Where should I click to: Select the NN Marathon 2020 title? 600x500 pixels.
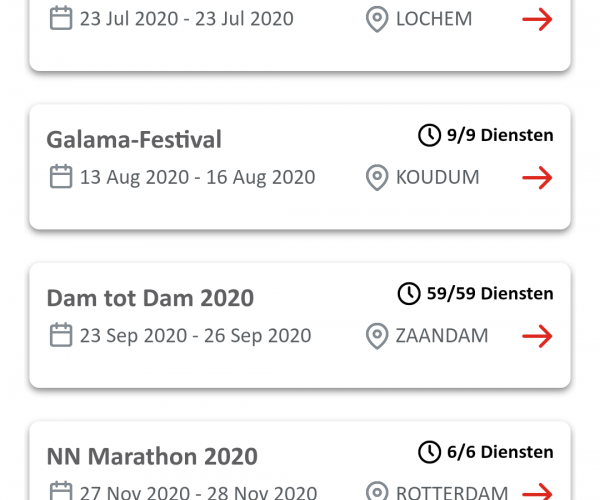point(152,456)
